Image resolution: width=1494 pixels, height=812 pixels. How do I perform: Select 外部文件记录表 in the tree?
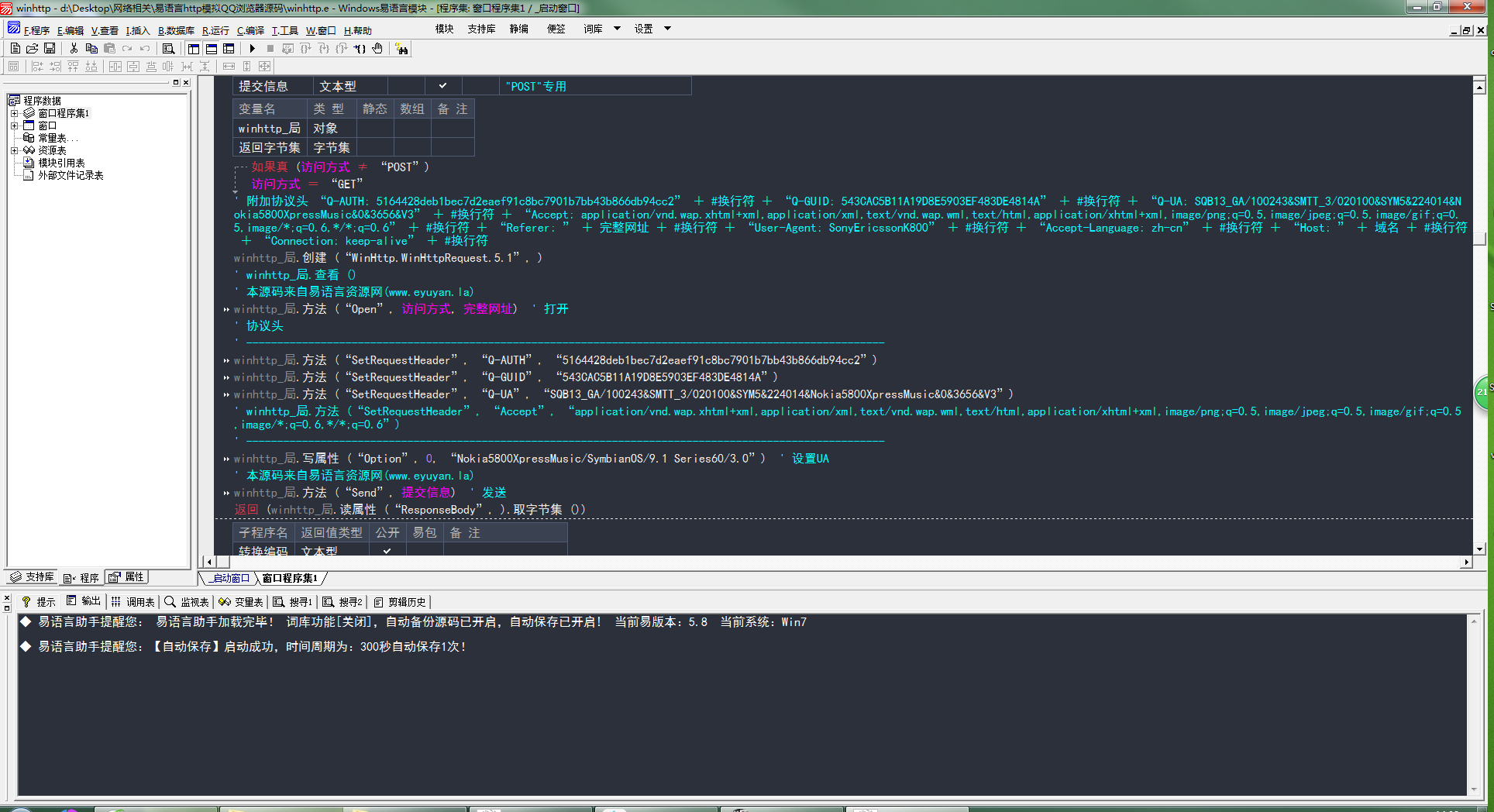click(x=71, y=175)
